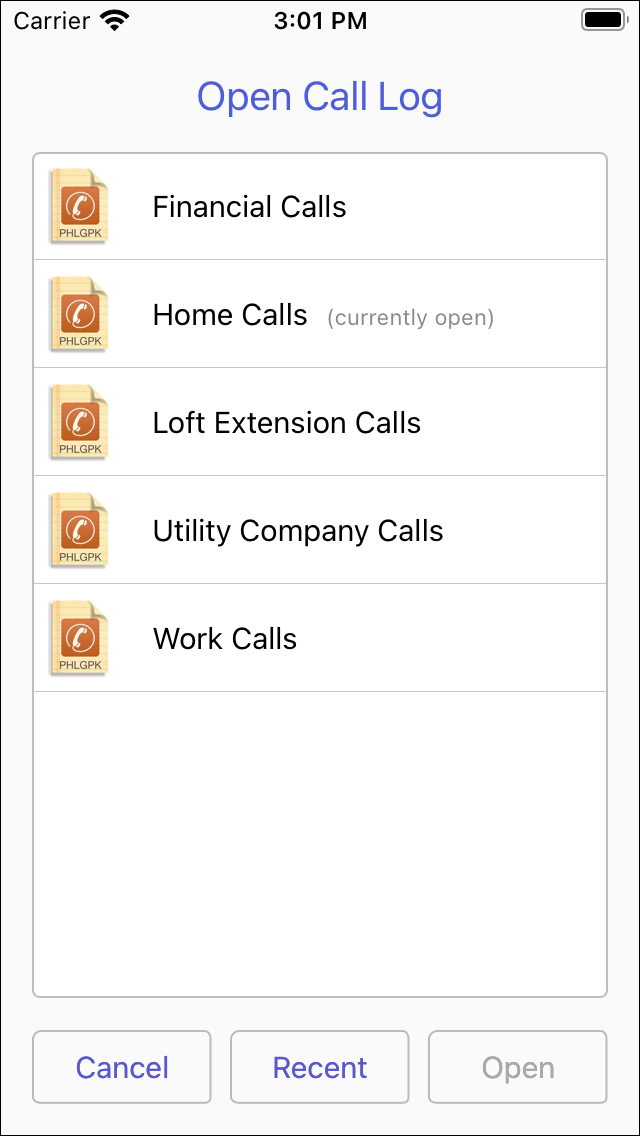640x1136 pixels.
Task: Select the Home Calls log name
Action: pos(230,315)
